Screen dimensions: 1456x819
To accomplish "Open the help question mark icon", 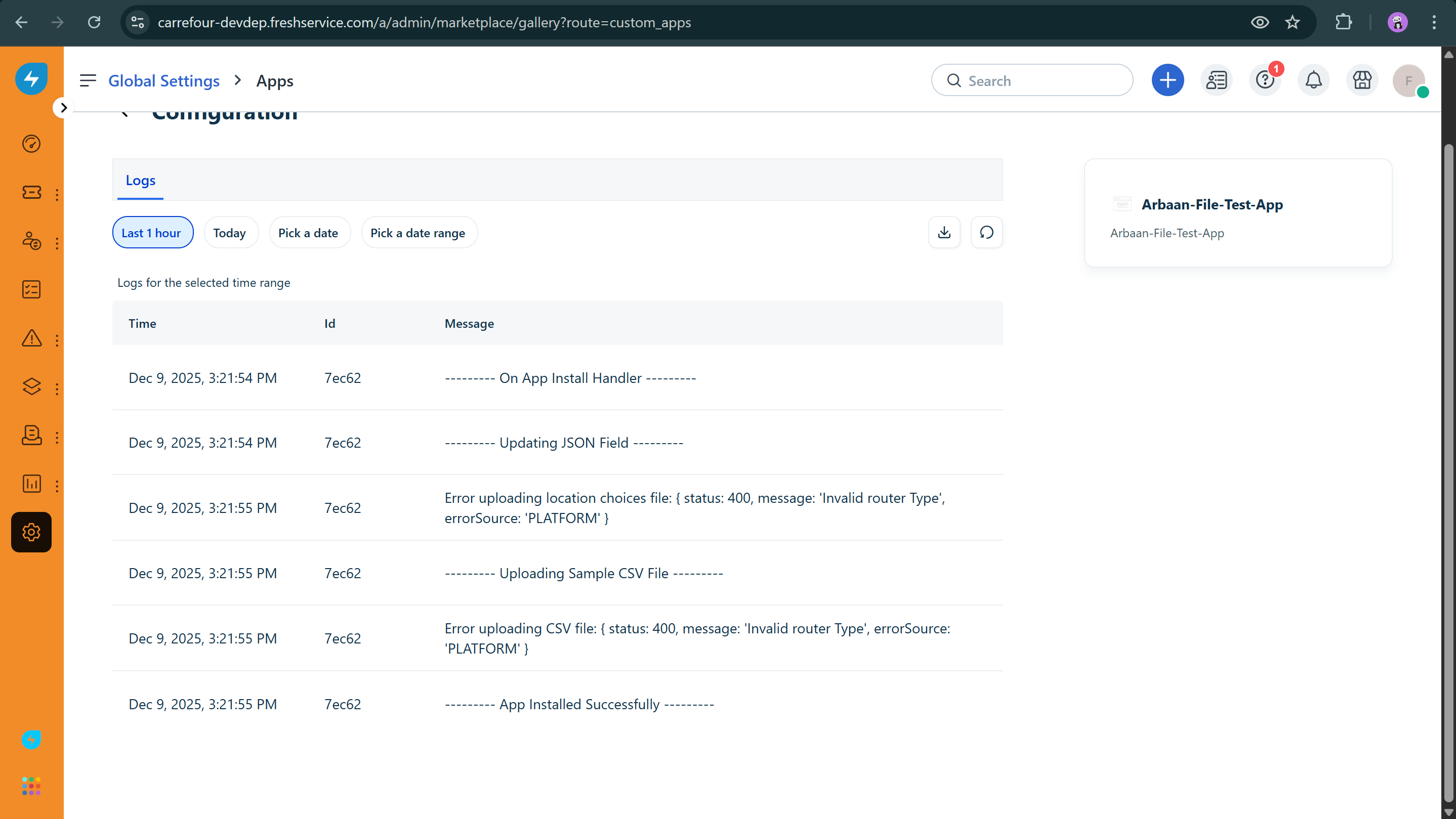I will (1264, 80).
